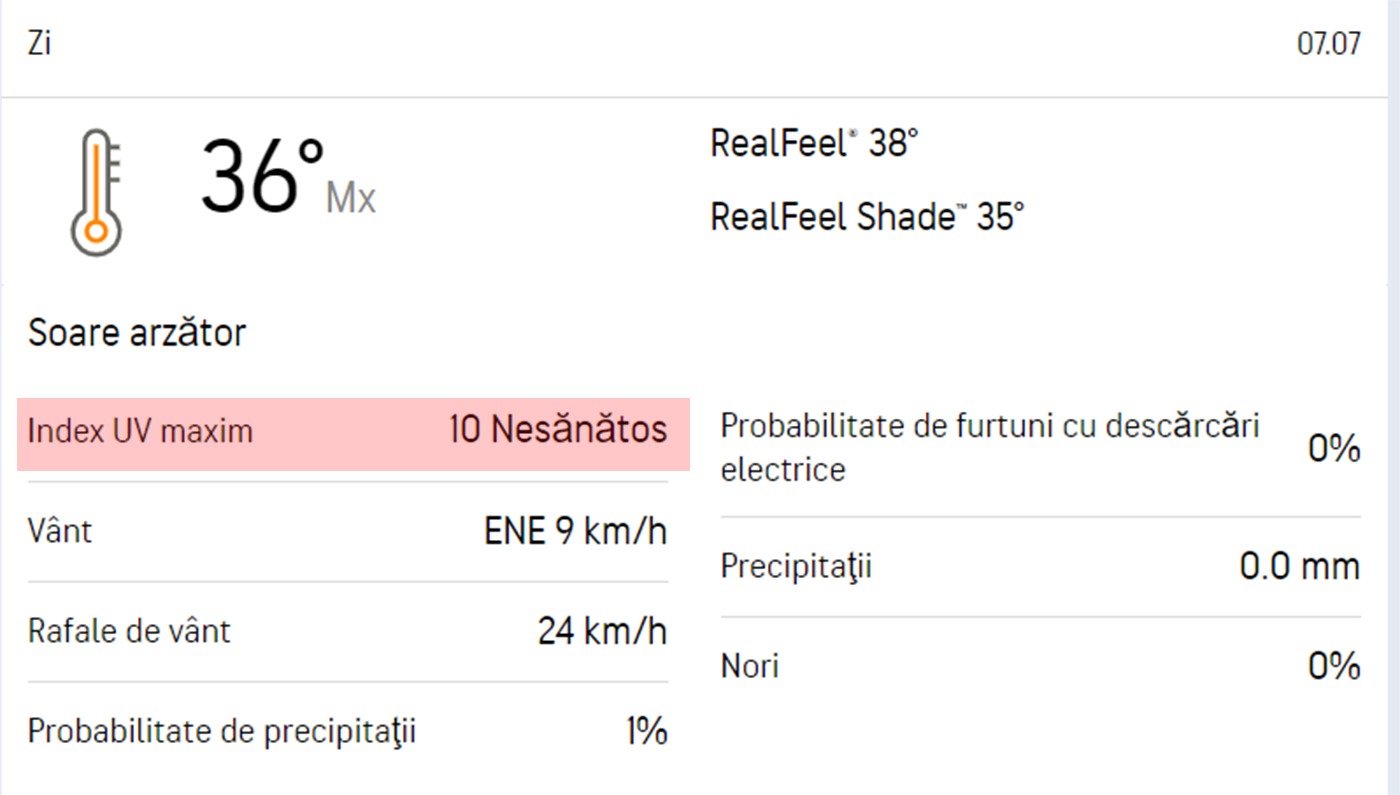Viewport: 1400px width, 795px height.
Task: Click the "Nori" cloud cover label
Action: [x=749, y=666]
